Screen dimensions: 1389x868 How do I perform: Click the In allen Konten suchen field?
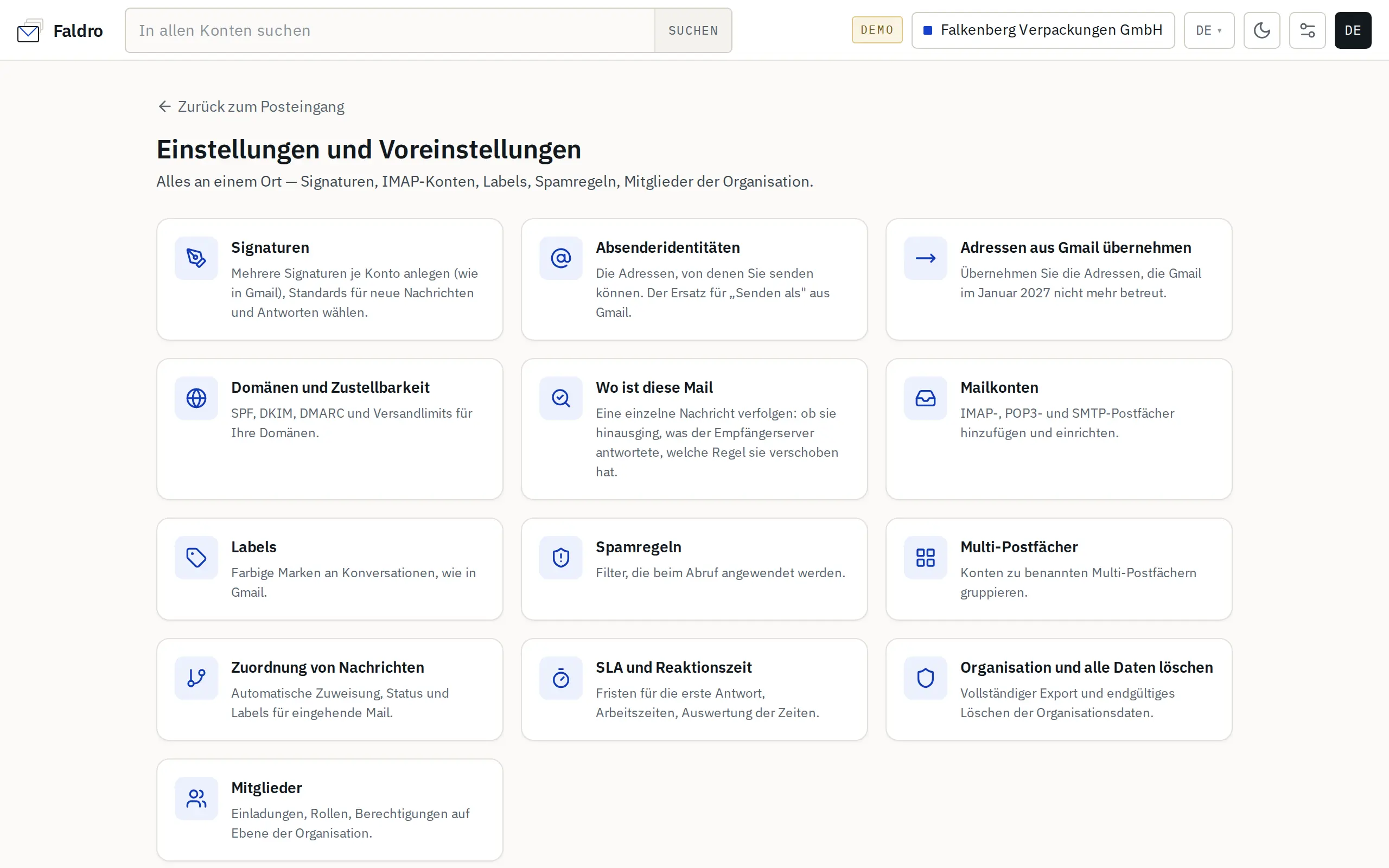[390, 30]
